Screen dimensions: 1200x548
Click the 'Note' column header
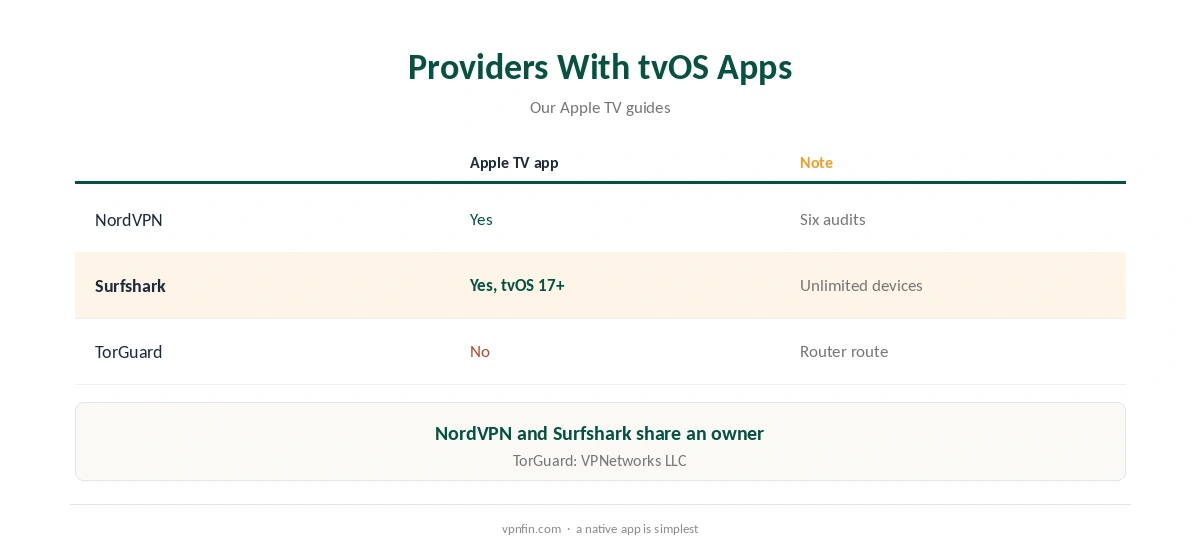pos(816,162)
